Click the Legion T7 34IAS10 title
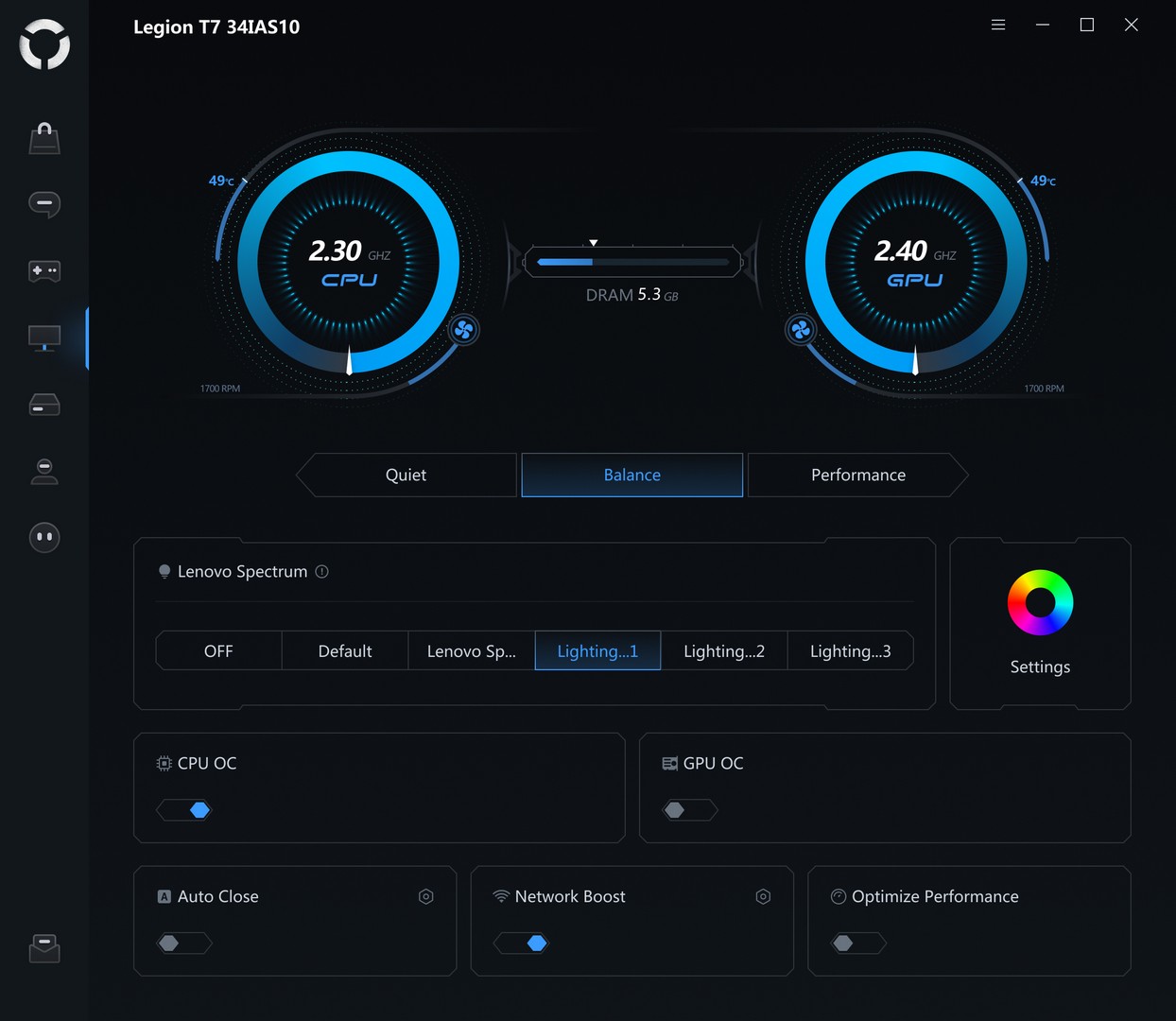1176x1021 pixels. click(216, 26)
